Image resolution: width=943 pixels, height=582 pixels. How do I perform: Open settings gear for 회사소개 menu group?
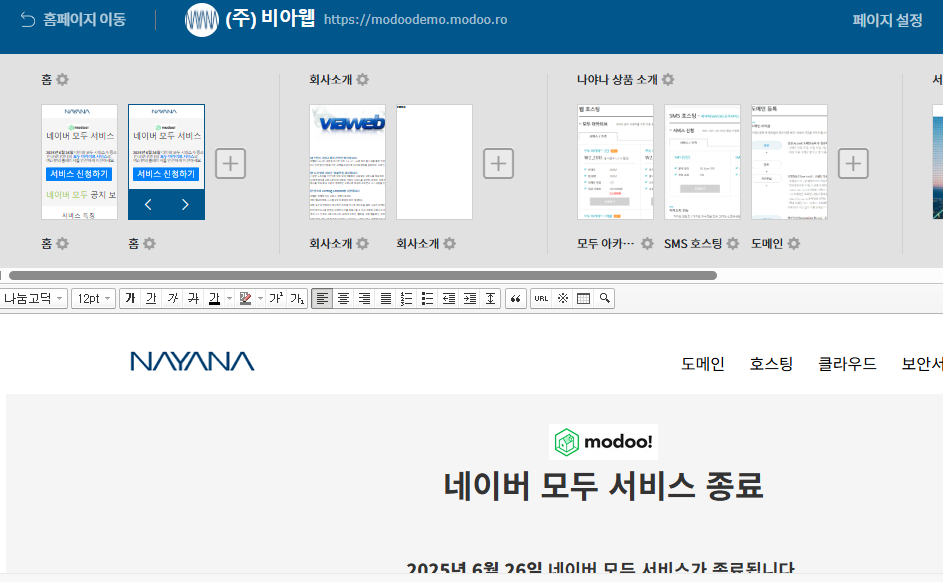pos(363,79)
